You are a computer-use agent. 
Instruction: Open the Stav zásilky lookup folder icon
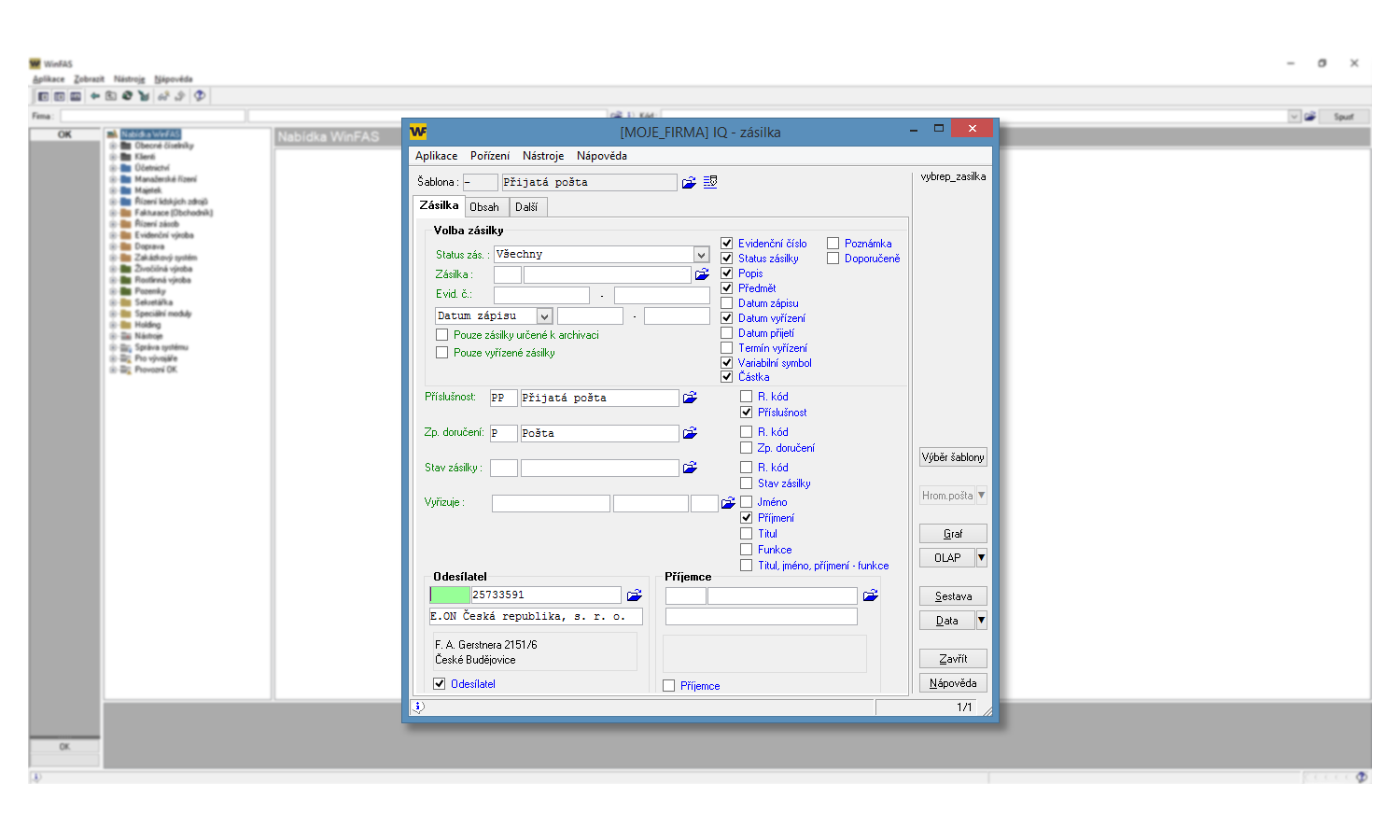[x=690, y=468]
